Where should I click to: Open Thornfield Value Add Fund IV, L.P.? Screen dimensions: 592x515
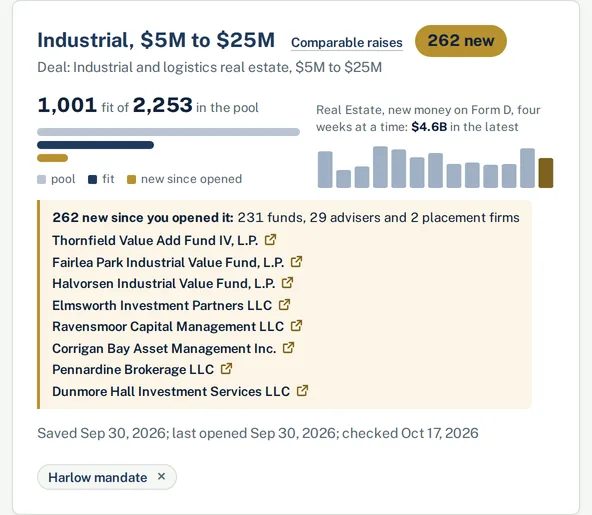point(155,240)
